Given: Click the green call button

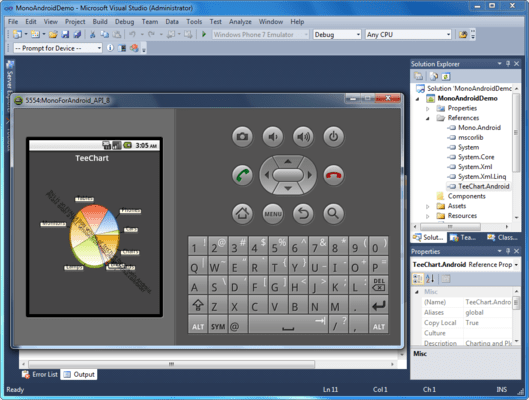Looking at the screenshot, I should click(x=242, y=175).
